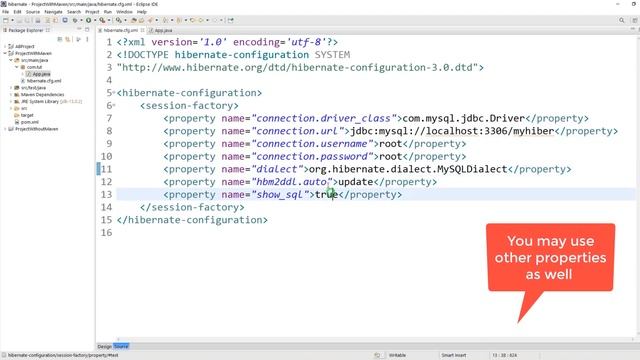Click the 'Smart Insert' status bar entry

click(x=453, y=355)
